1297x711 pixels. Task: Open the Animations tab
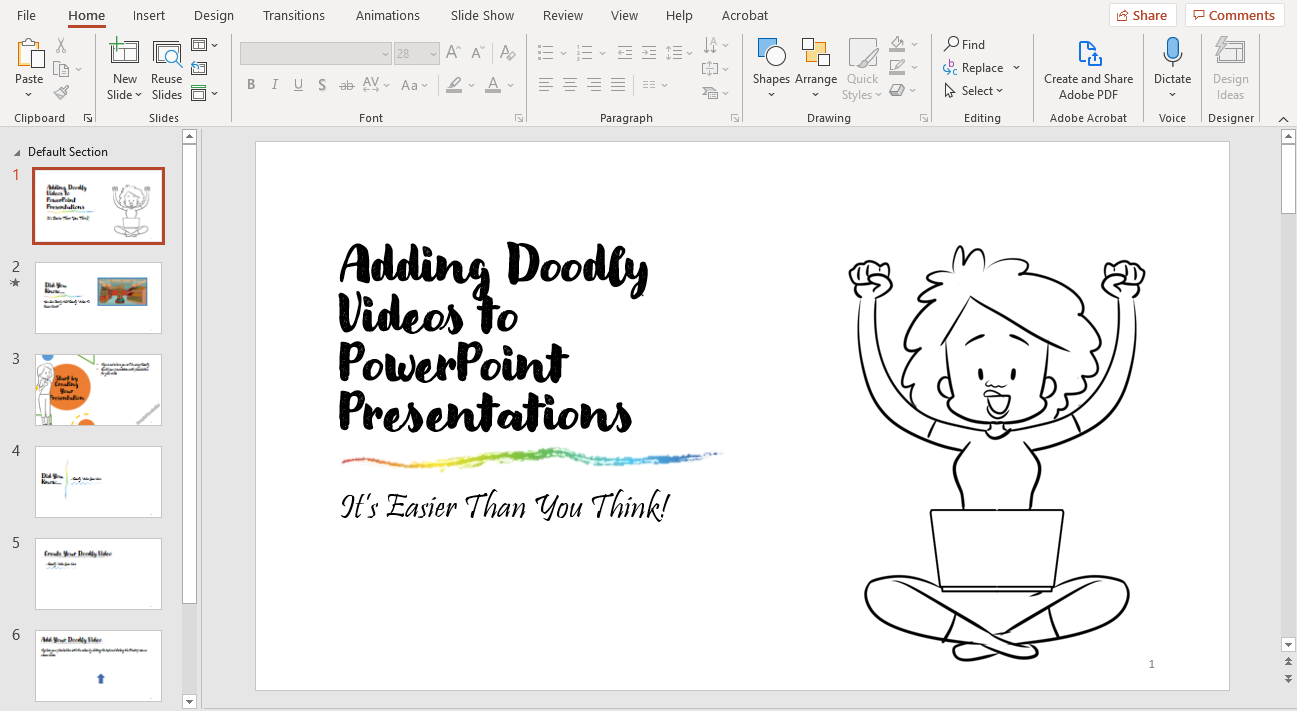(387, 15)
